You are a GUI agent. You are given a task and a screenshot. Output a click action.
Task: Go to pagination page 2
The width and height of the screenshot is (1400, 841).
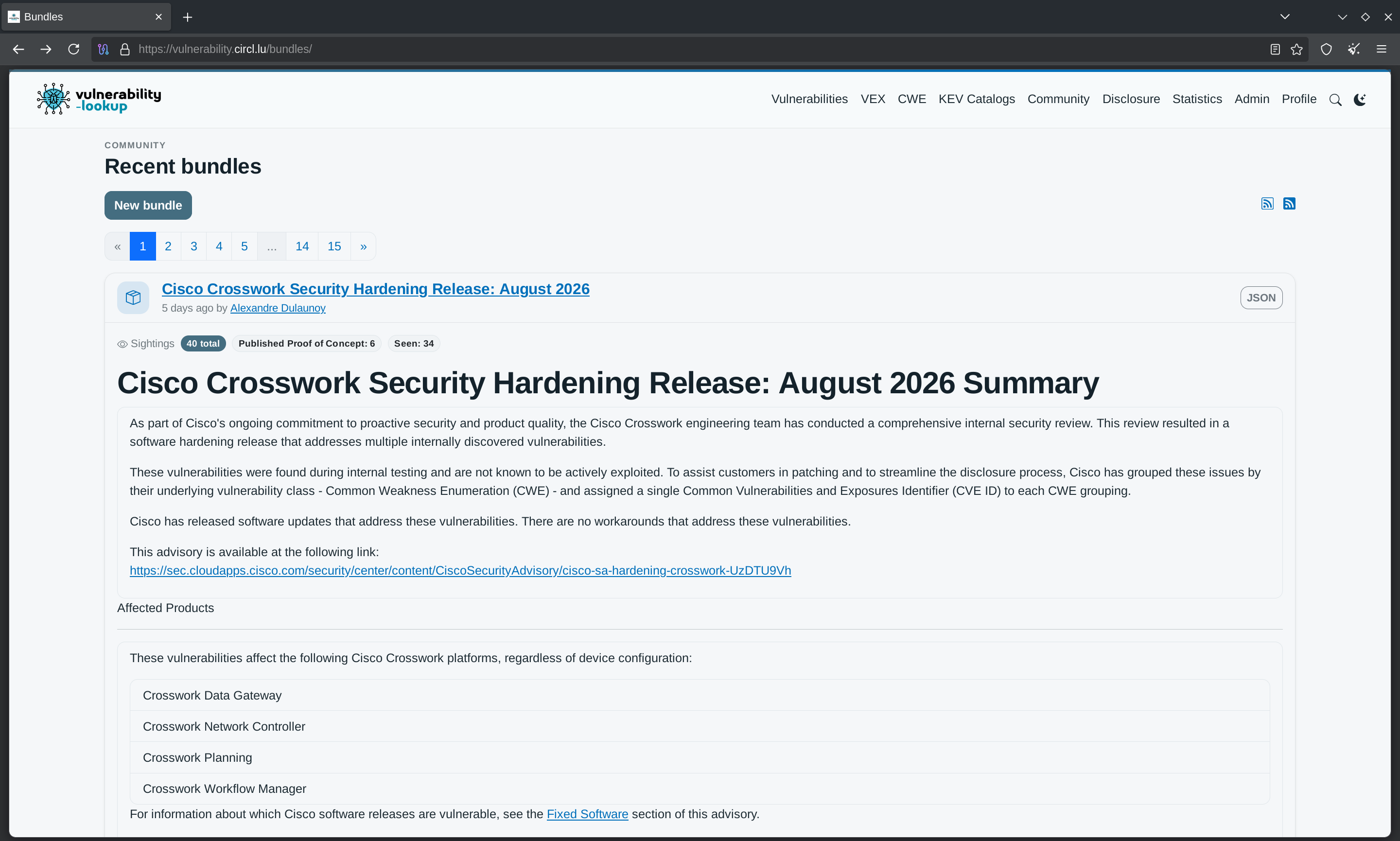click(x=168, y=246)
